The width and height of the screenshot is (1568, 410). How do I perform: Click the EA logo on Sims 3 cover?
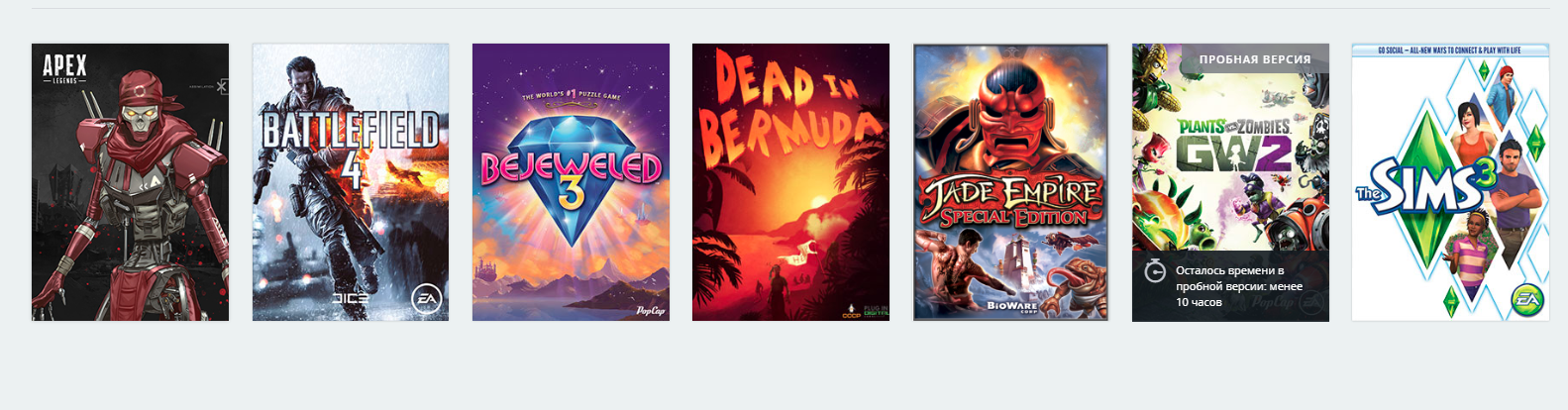1526,299
